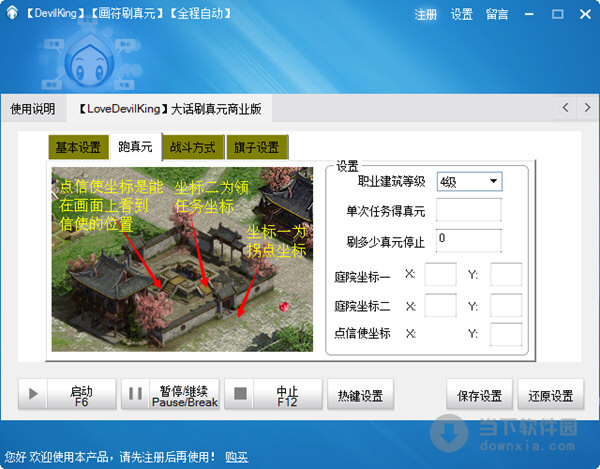Click the mascot face logo

[90, 62]
